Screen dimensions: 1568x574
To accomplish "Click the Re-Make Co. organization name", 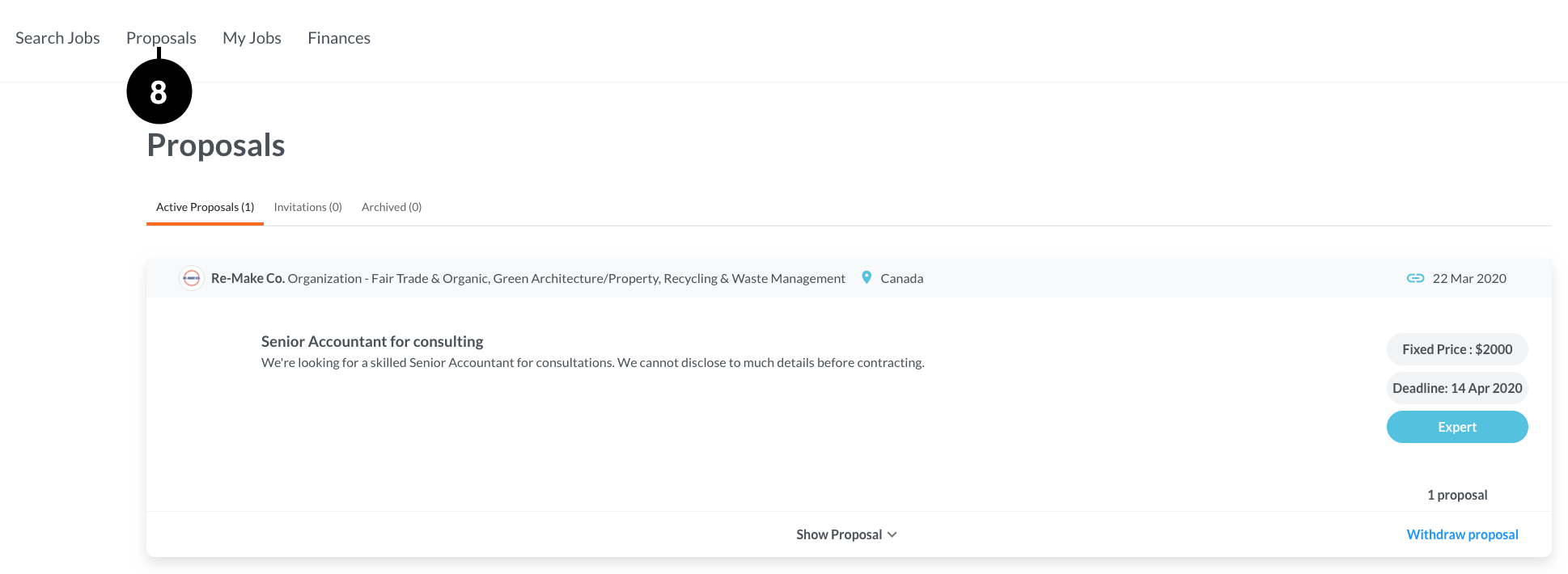I will tap(248, 278).
